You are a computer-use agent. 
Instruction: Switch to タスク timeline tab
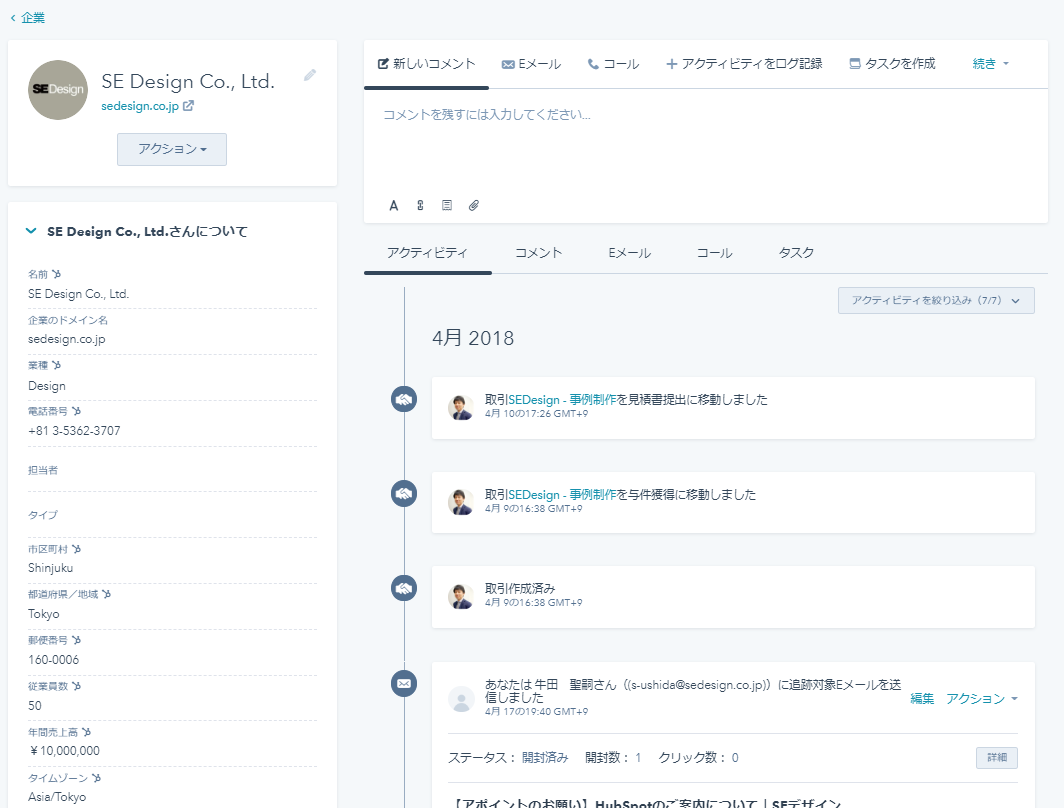click(x=796, y=253)
